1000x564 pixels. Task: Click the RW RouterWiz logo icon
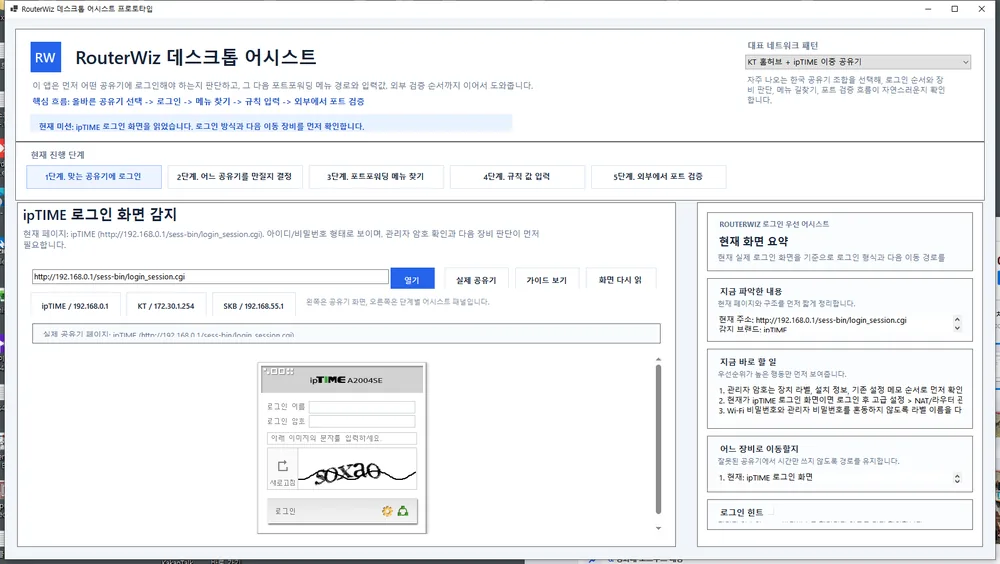pyautogui.click(x=45, y=57)
